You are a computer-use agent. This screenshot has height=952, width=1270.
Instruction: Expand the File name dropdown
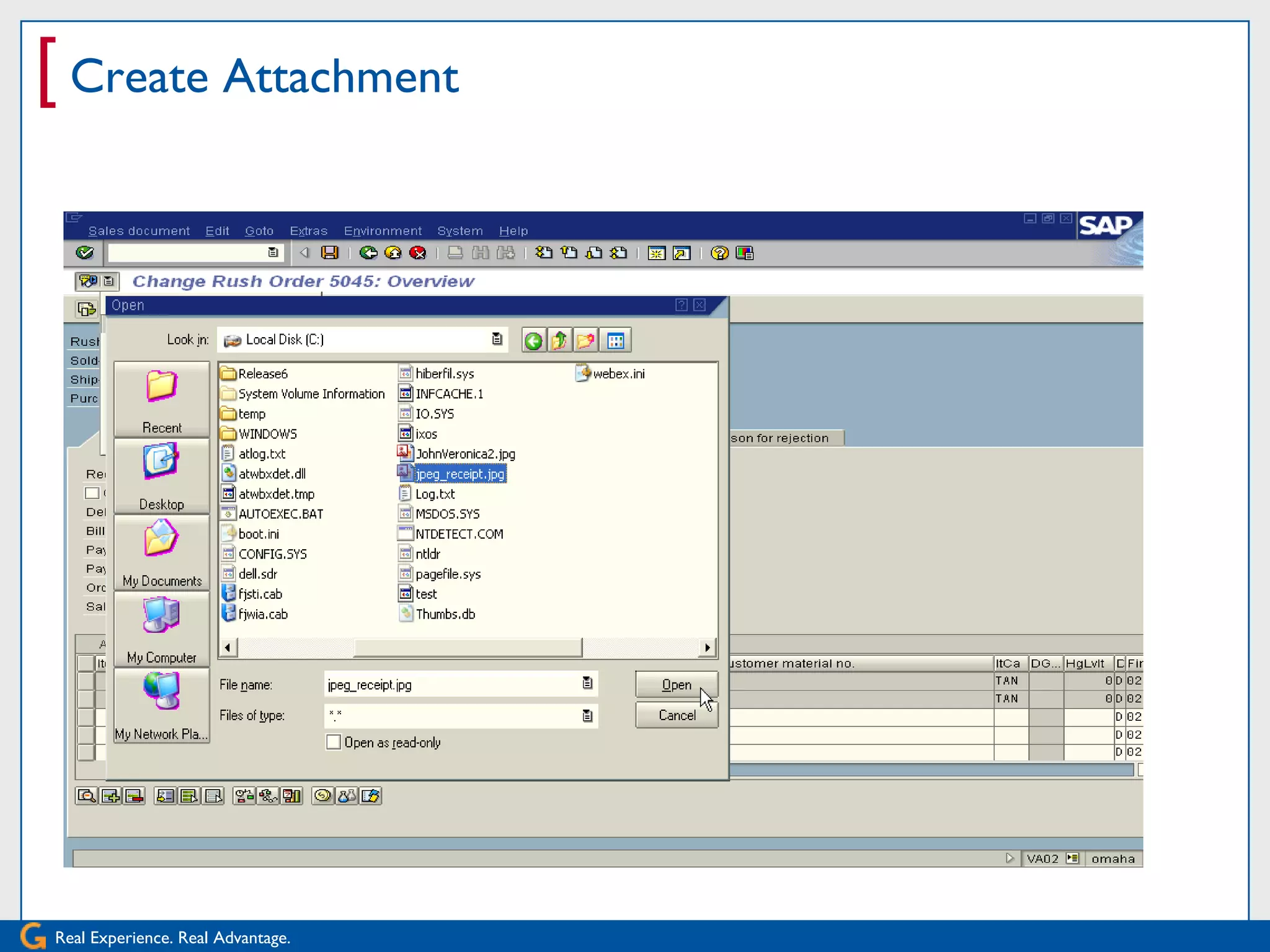pos(587,683)
